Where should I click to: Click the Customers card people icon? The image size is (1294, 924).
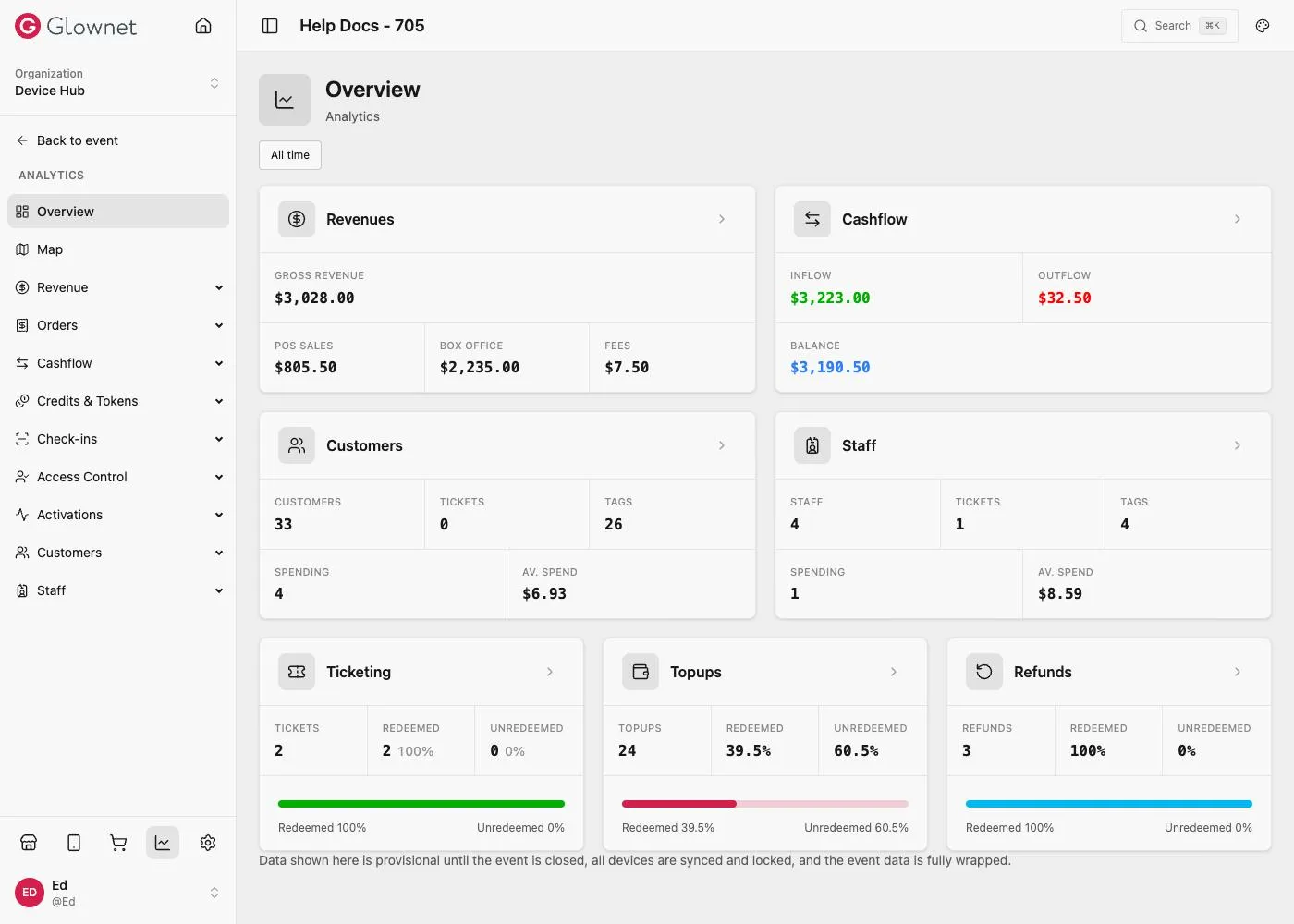(297, 445)
